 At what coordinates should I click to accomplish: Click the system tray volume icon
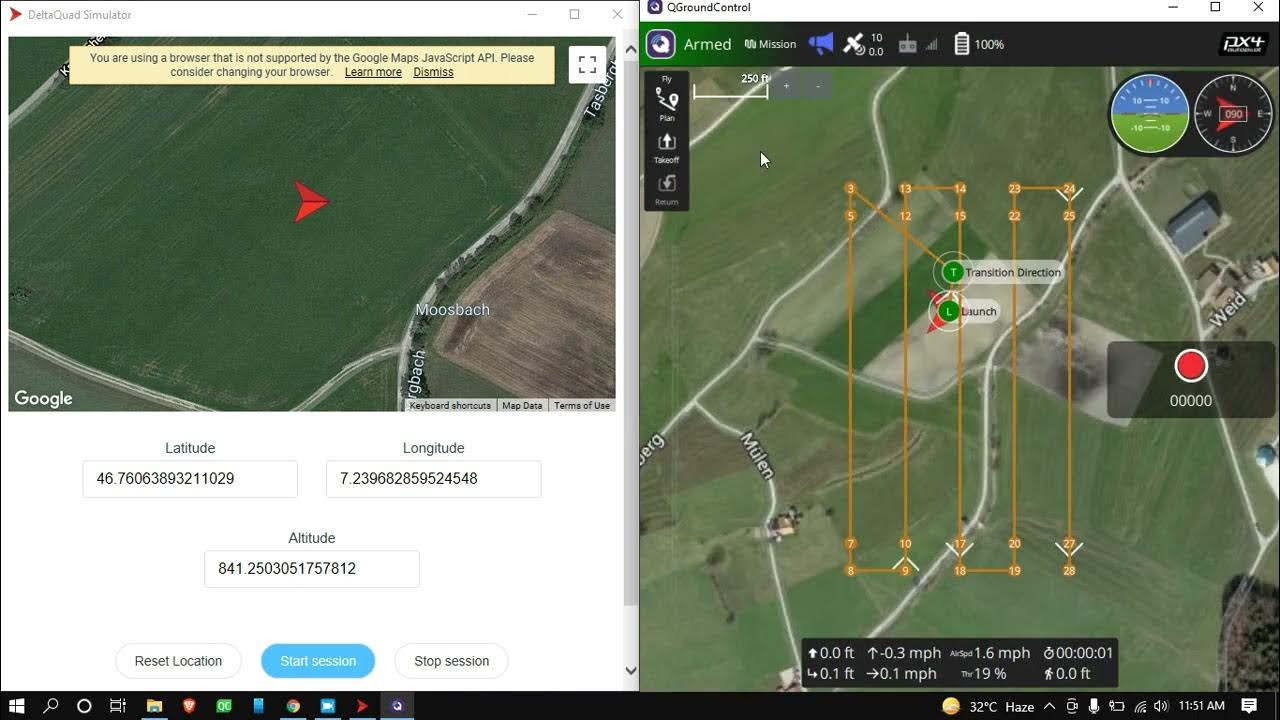pyautogui.click(x=1162, y=706)
